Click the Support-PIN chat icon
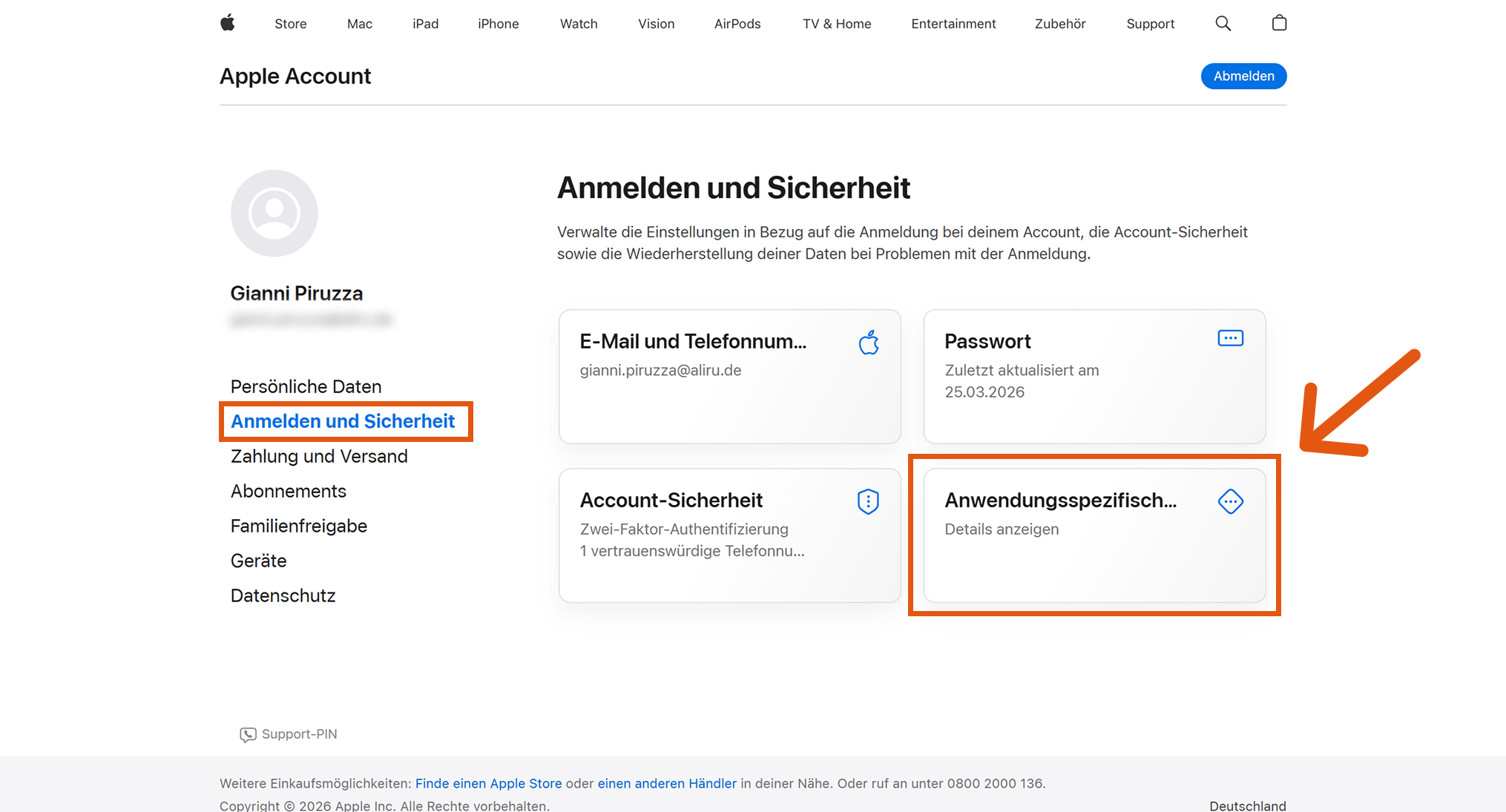The width and height of the screenshot is (1506, 812). pyautogui.click(x=247, y=734)
